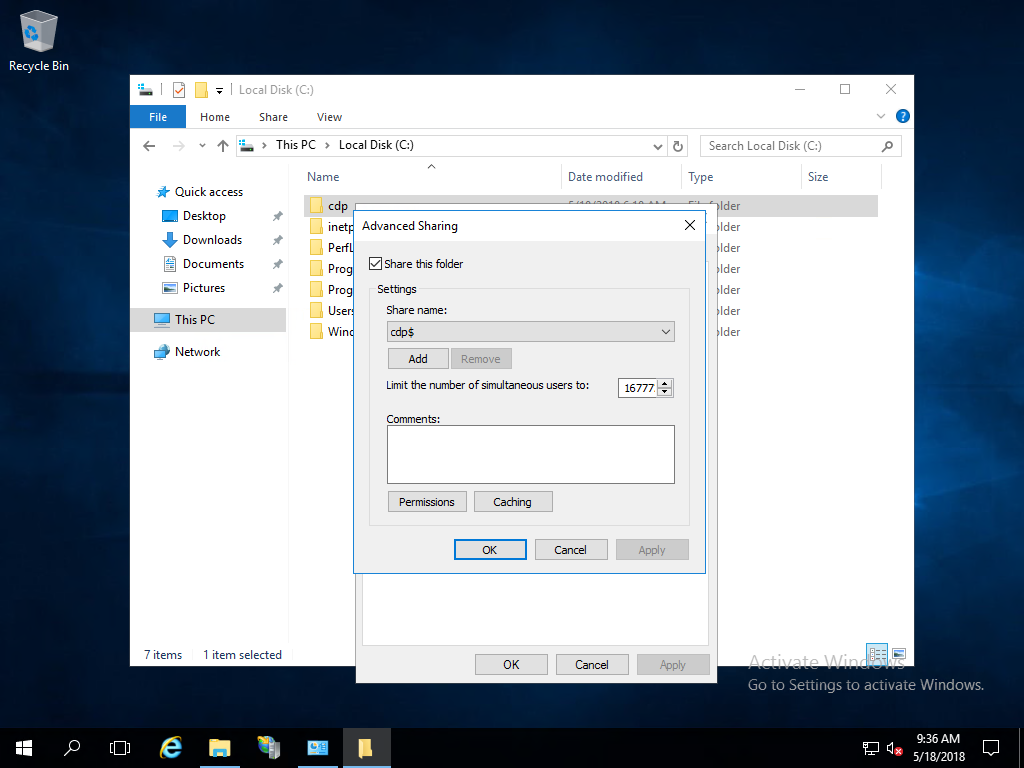This screenshot has width=1024, height=768.
Task: Click inside the Comments text box
Action: pos(530,454)
